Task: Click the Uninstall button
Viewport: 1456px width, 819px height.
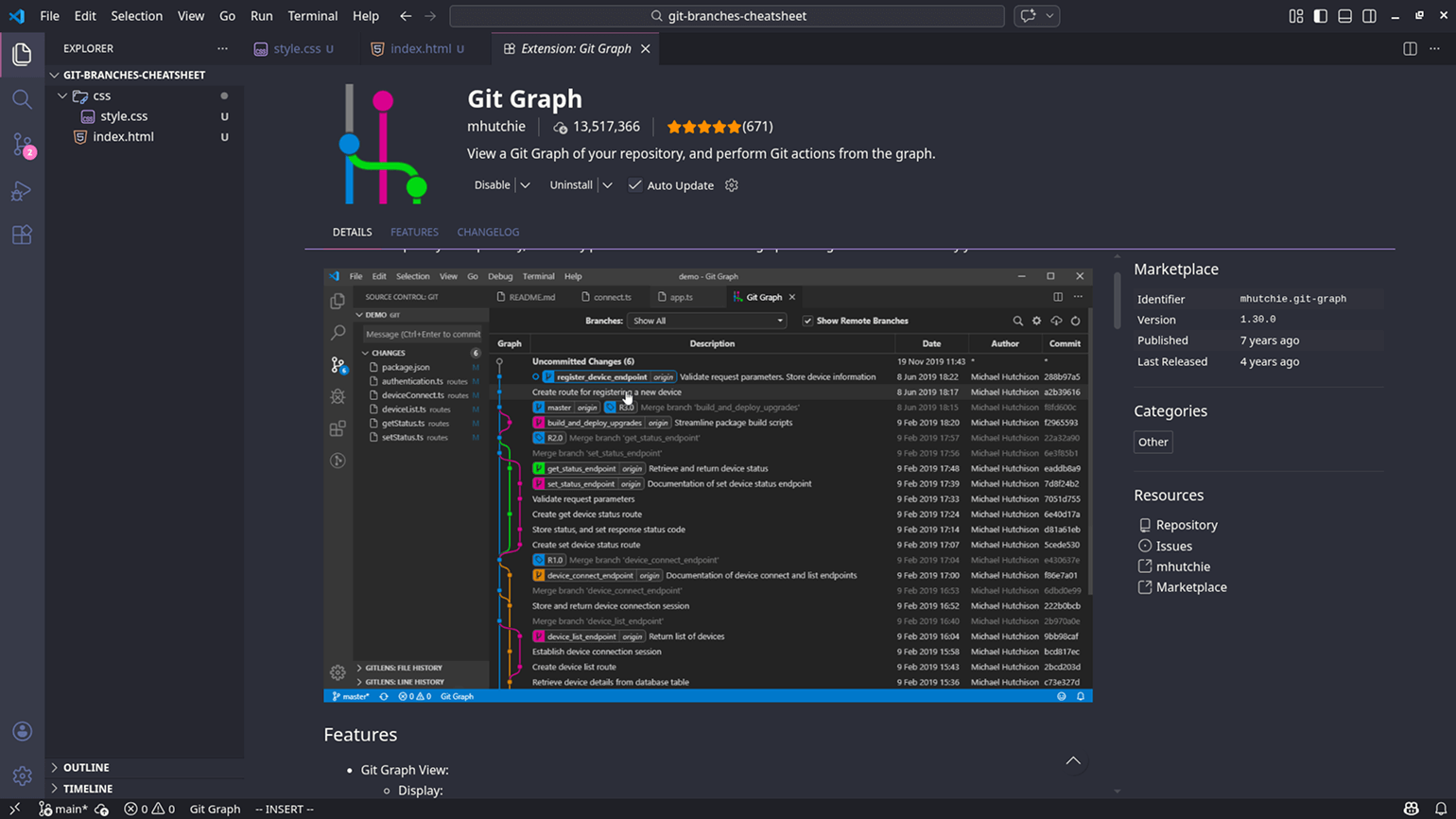Action: point(571,185)
